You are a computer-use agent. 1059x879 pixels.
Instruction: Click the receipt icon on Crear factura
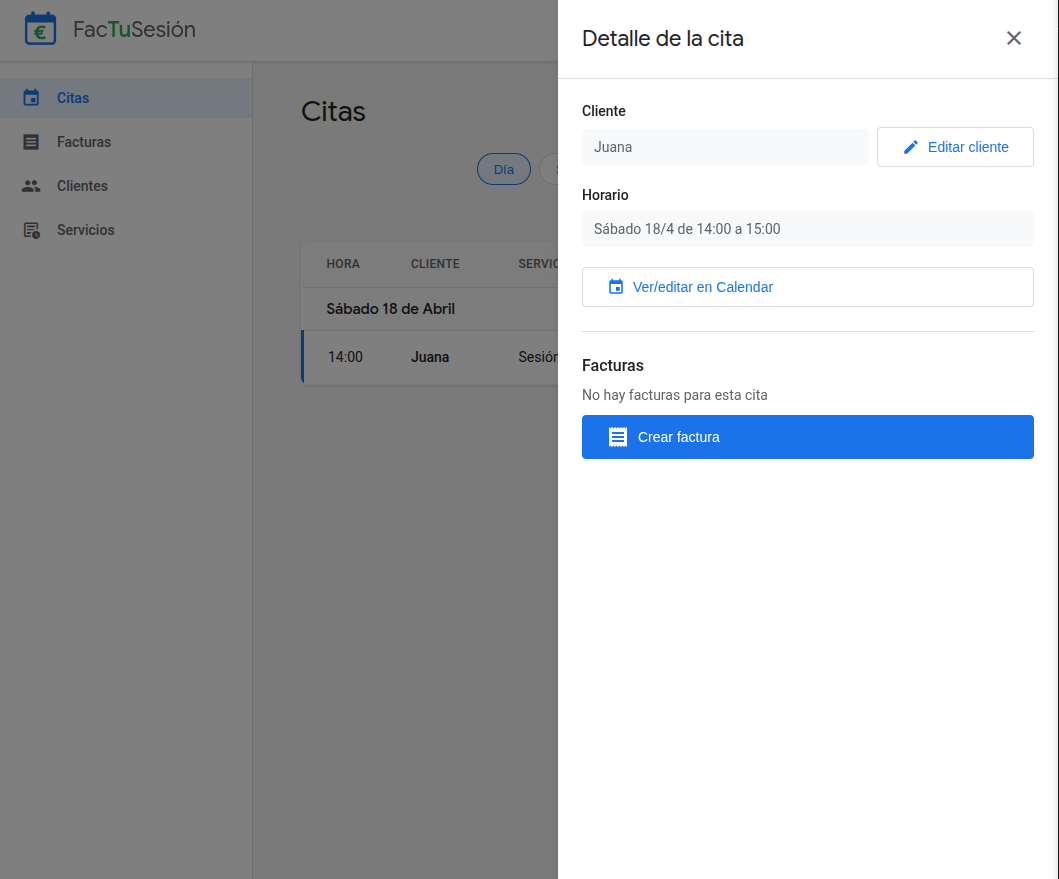(618, 437)
